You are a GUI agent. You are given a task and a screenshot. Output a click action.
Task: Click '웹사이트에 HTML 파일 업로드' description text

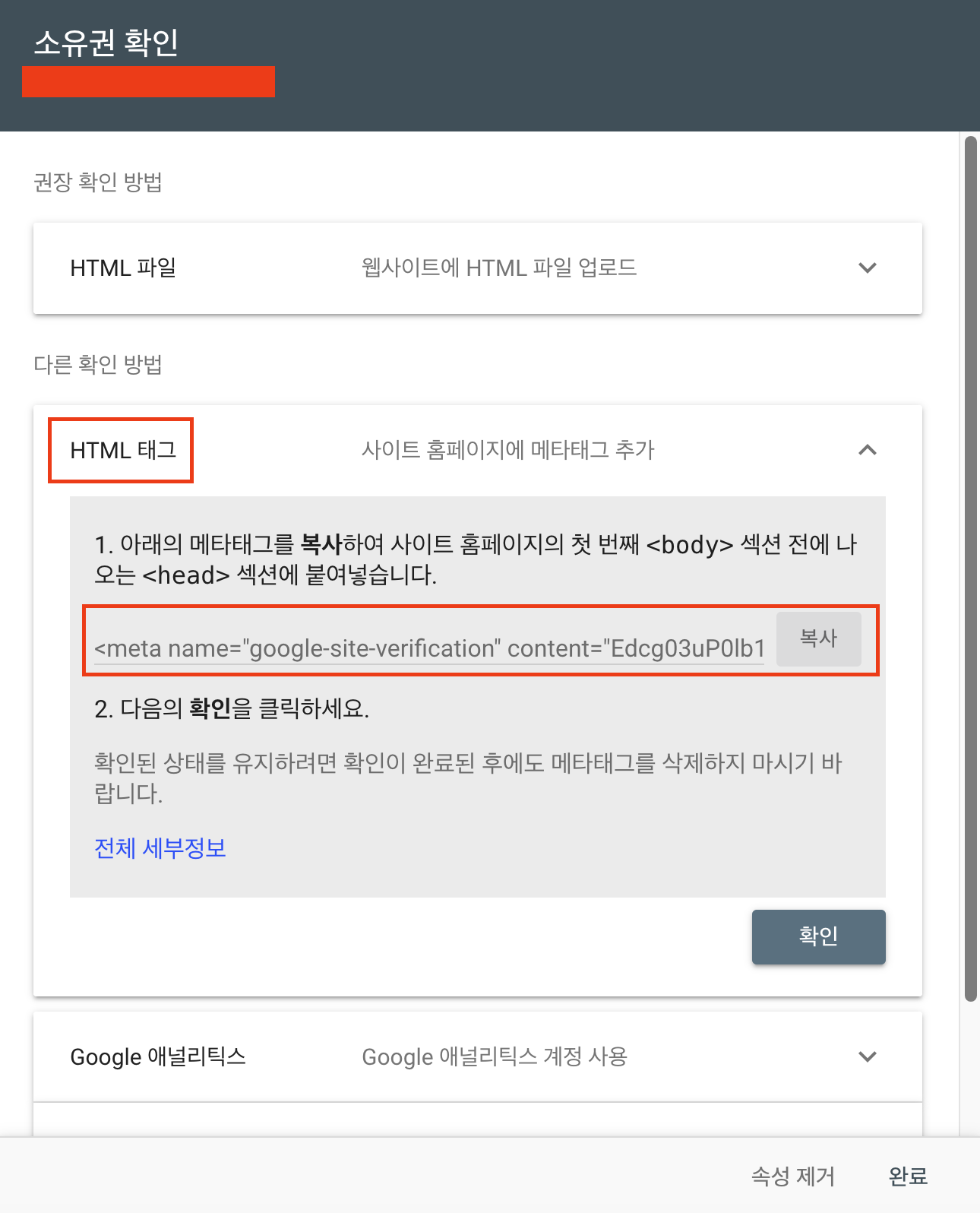tap(499, 268)
